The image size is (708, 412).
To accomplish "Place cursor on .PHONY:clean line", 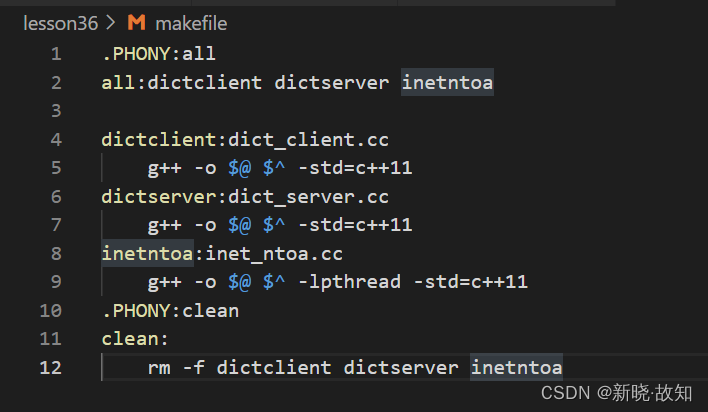I will click(170, 310).
